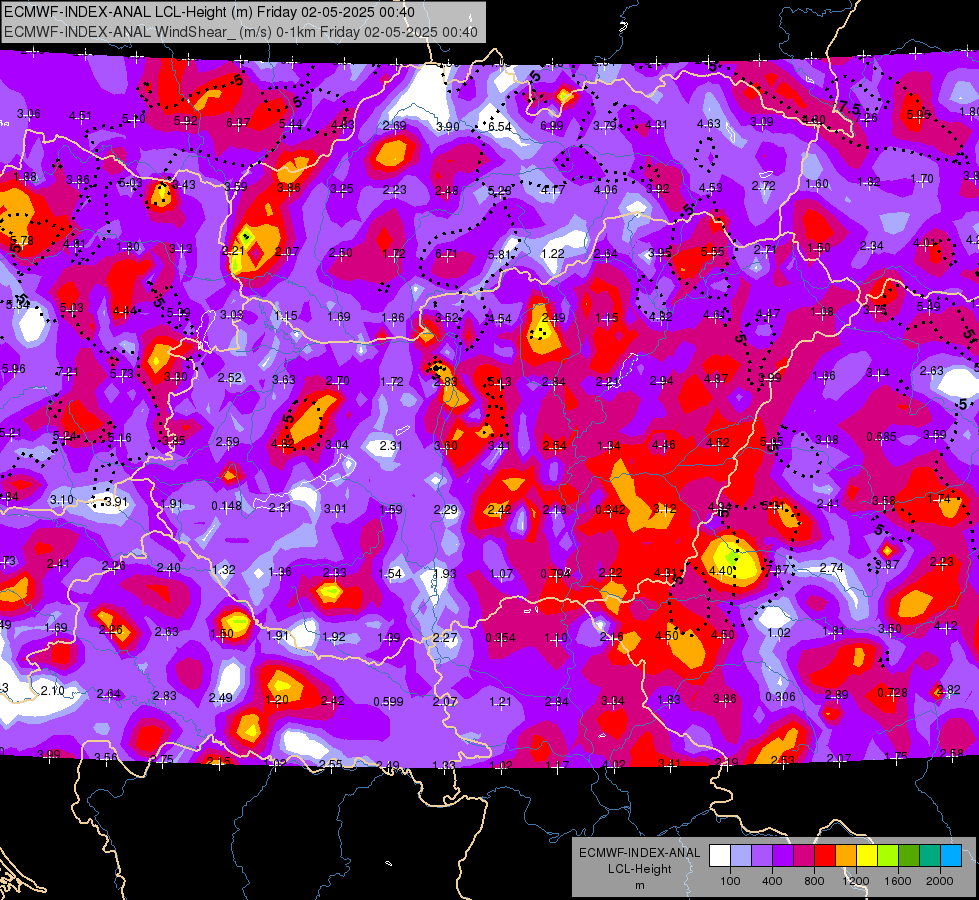Click the wind shear value 0.306
The width and height of the screenshot is (979, 900).
(780, 696)
